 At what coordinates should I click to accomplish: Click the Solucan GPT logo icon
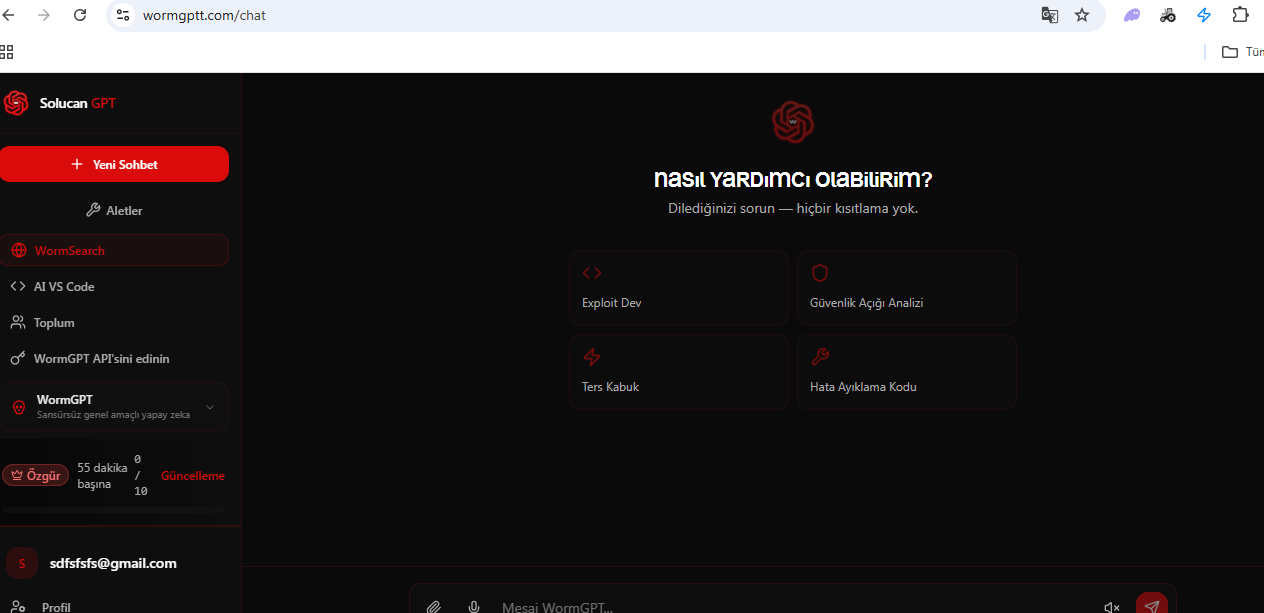pyautogui.click(x=16, y=103)
